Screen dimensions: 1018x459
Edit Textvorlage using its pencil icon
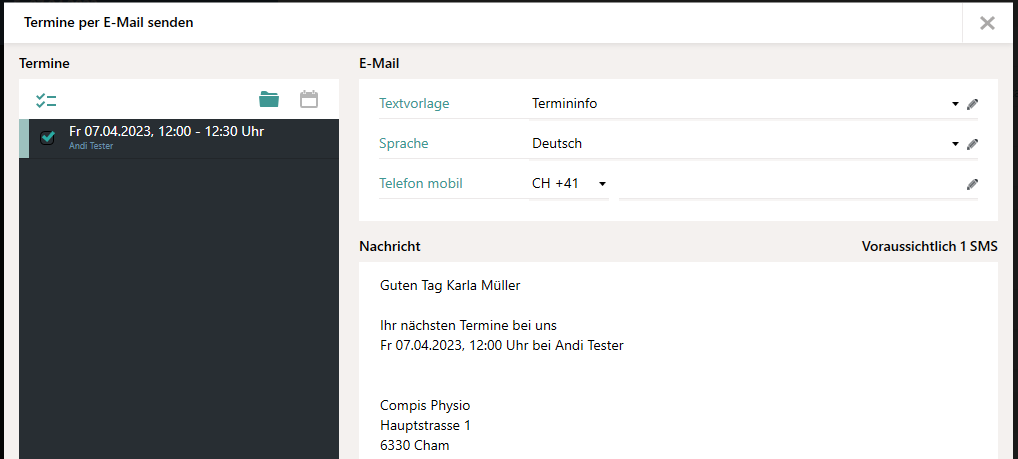[972, 104]
